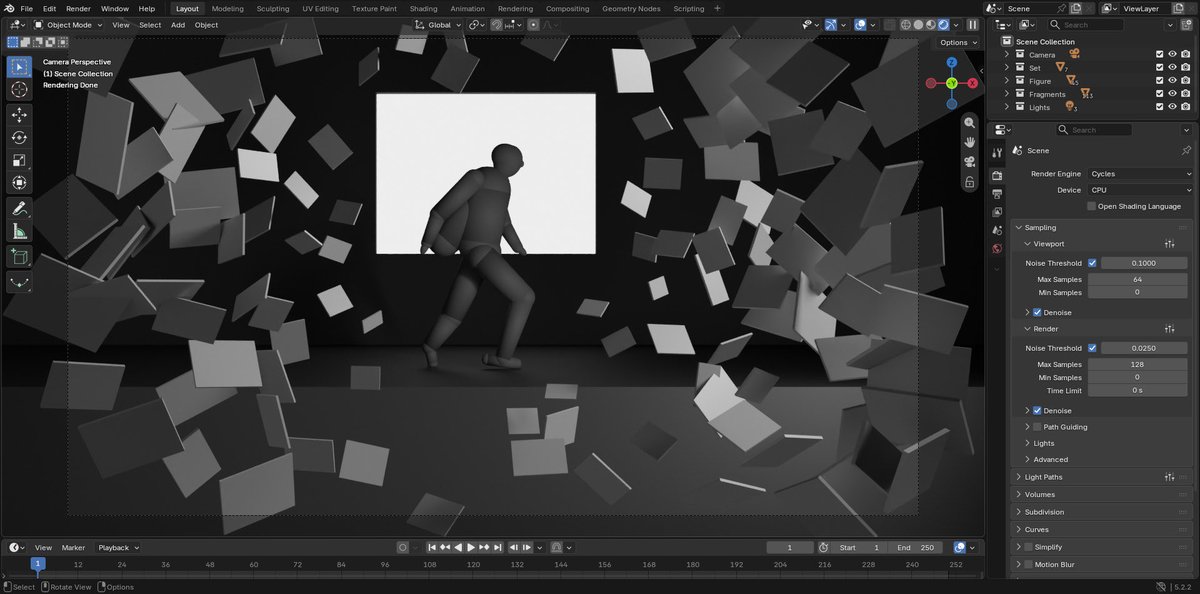Open the Object Mode dropdown
This screenshot has height=594, width=1200.
67,24
